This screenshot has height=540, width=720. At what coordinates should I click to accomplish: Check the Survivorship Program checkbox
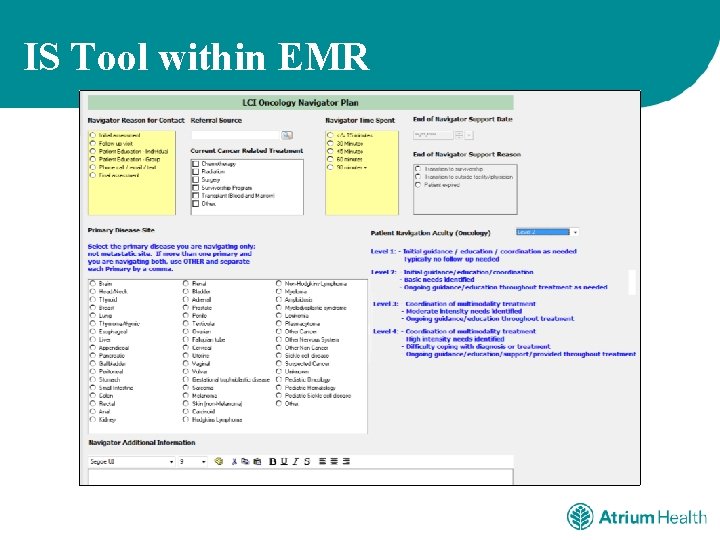coord(196,188)
